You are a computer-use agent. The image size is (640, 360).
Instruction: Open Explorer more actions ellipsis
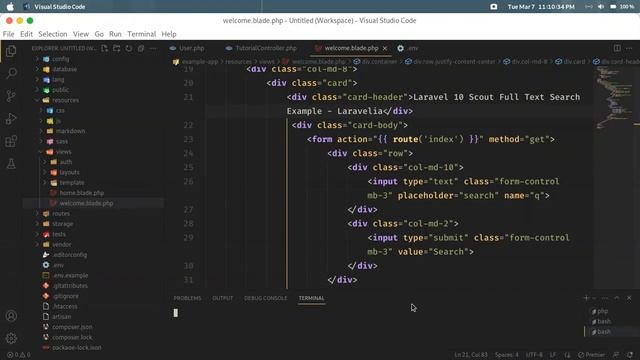pos(153,48)
